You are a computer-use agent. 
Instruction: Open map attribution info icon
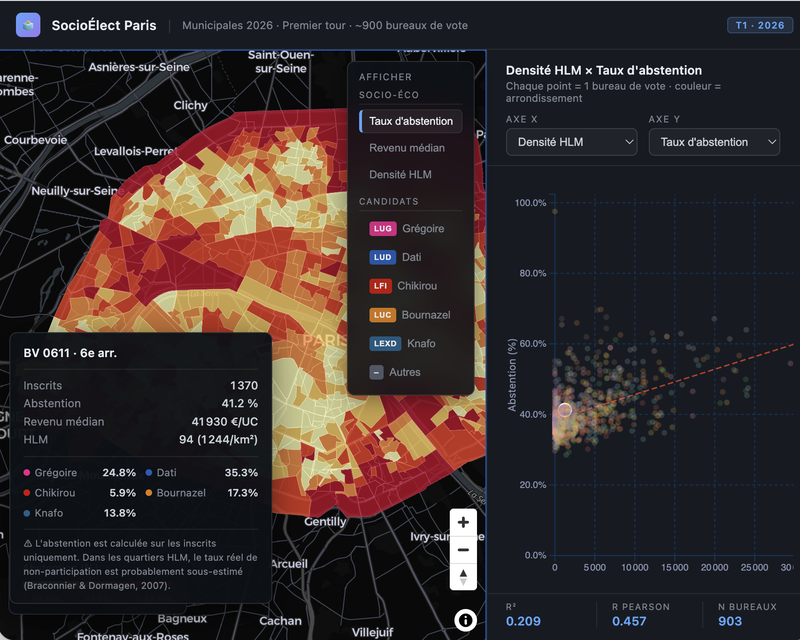465,620
